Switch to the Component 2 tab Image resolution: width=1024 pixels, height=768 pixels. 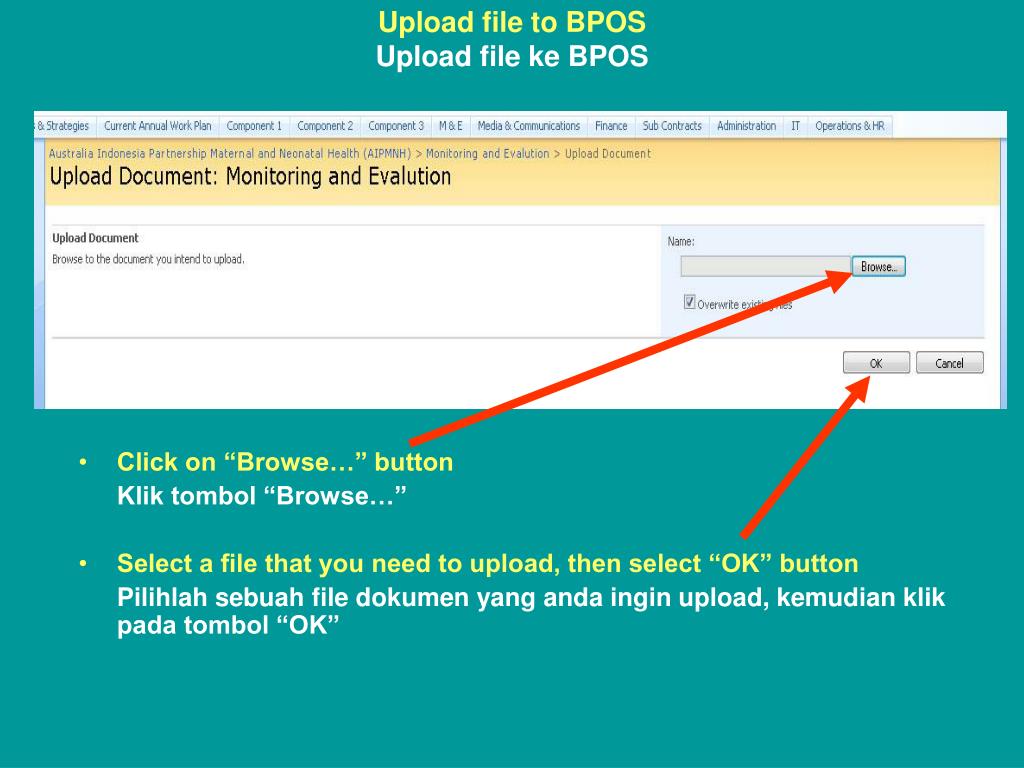tap(325, 126)
